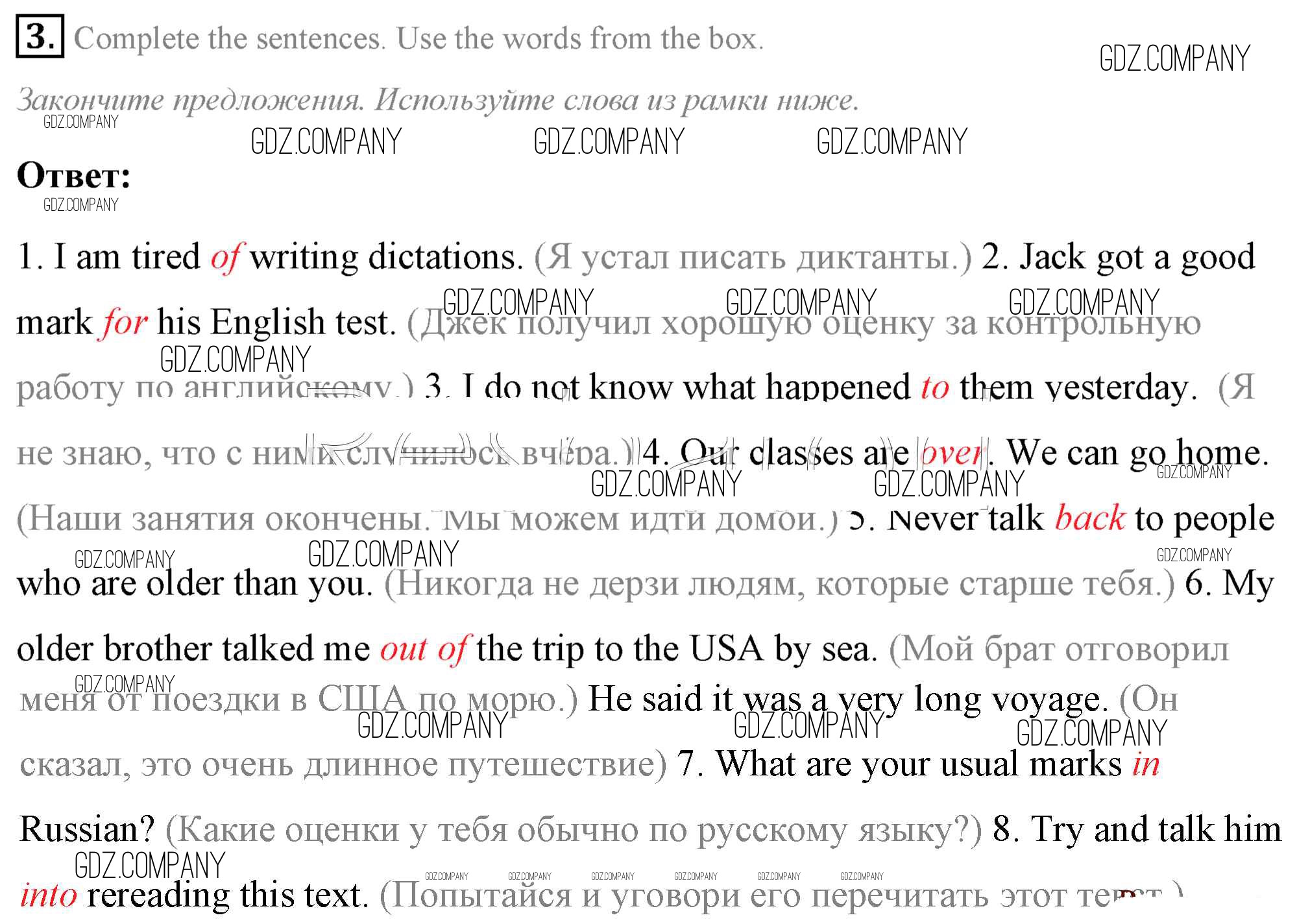Click the red word "into" before "rereading"
The height and width of the screenshot is (924, 1297).
(x=49, y=895)
